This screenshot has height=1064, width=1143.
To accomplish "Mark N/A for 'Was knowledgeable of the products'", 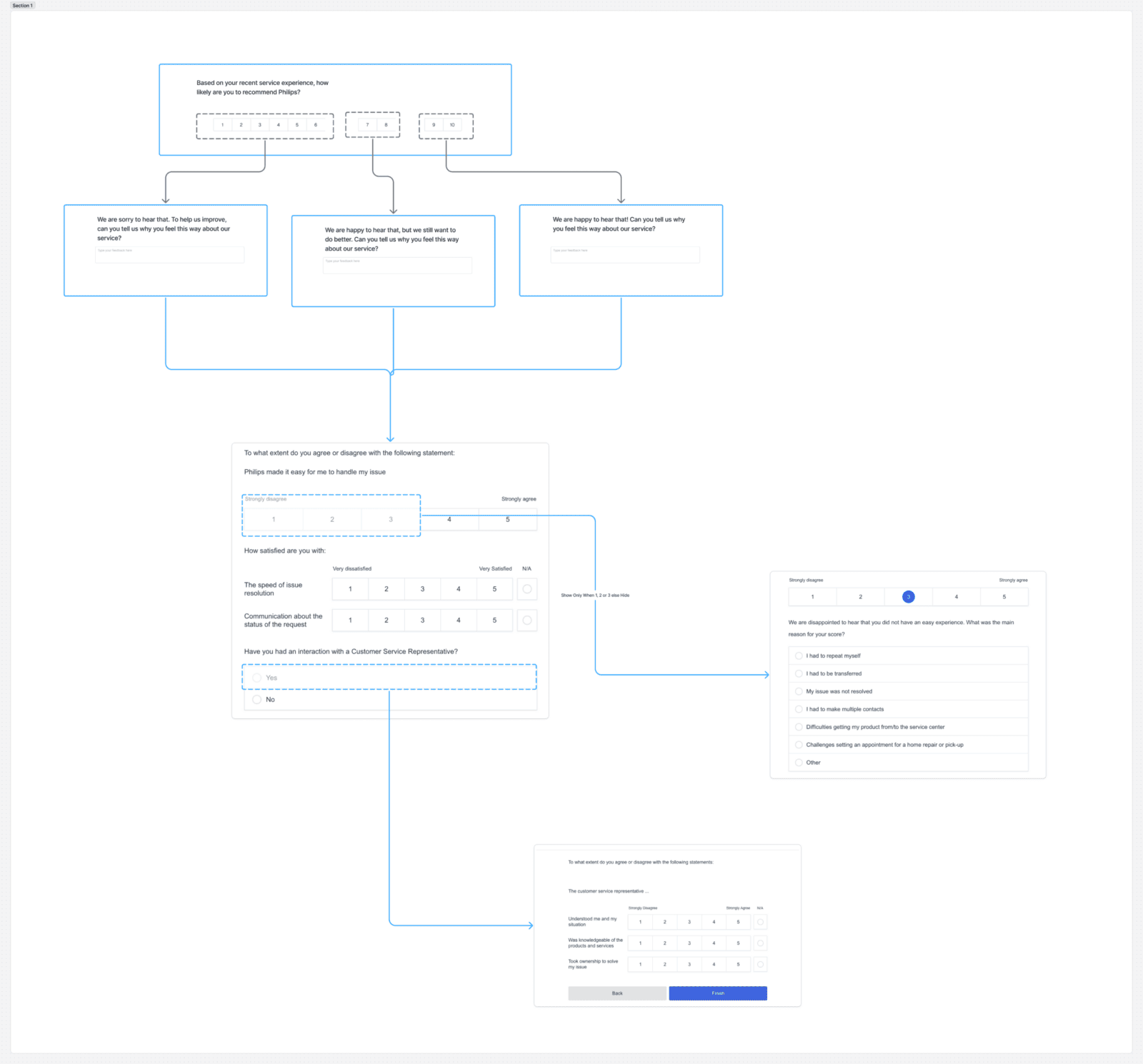I will (760, 943).
